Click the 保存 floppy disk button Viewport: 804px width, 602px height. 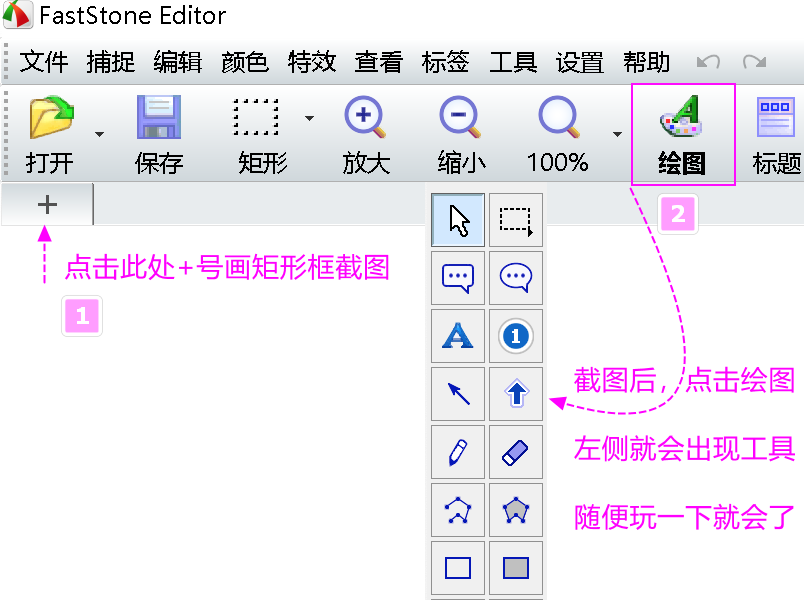[158, 134]
